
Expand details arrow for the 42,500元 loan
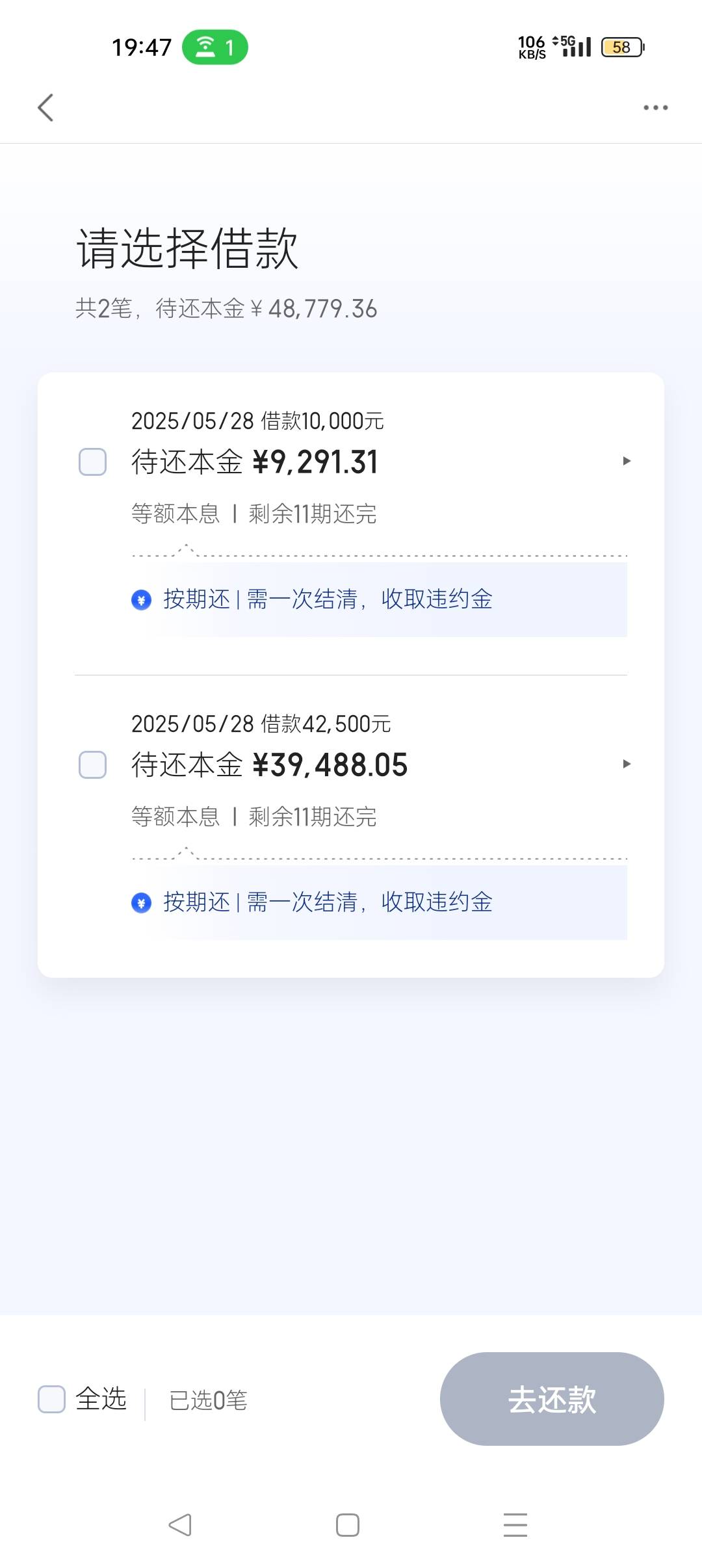(627, 764)
